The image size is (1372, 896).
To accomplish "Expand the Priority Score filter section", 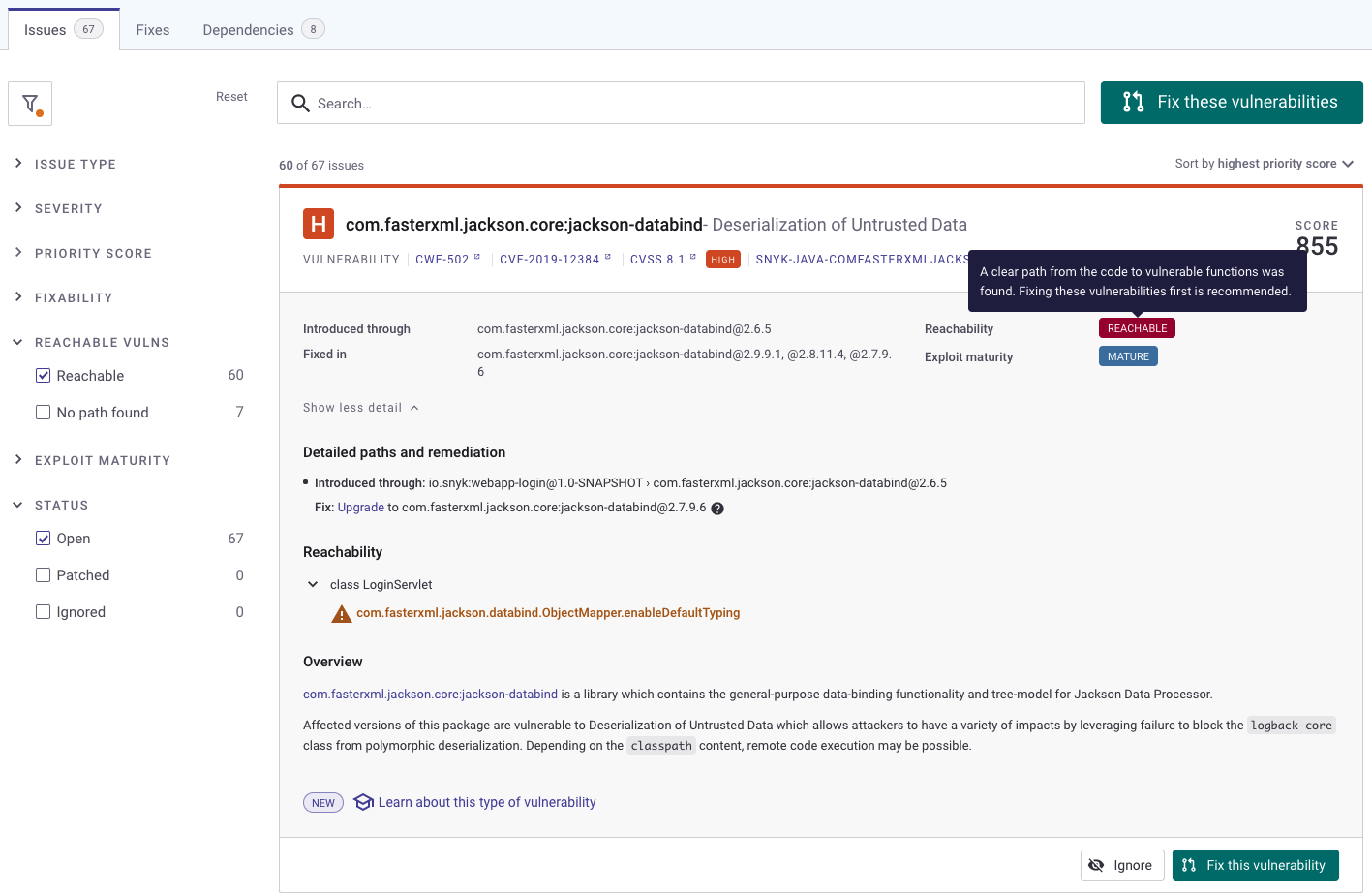I will (x=82, y=253).
